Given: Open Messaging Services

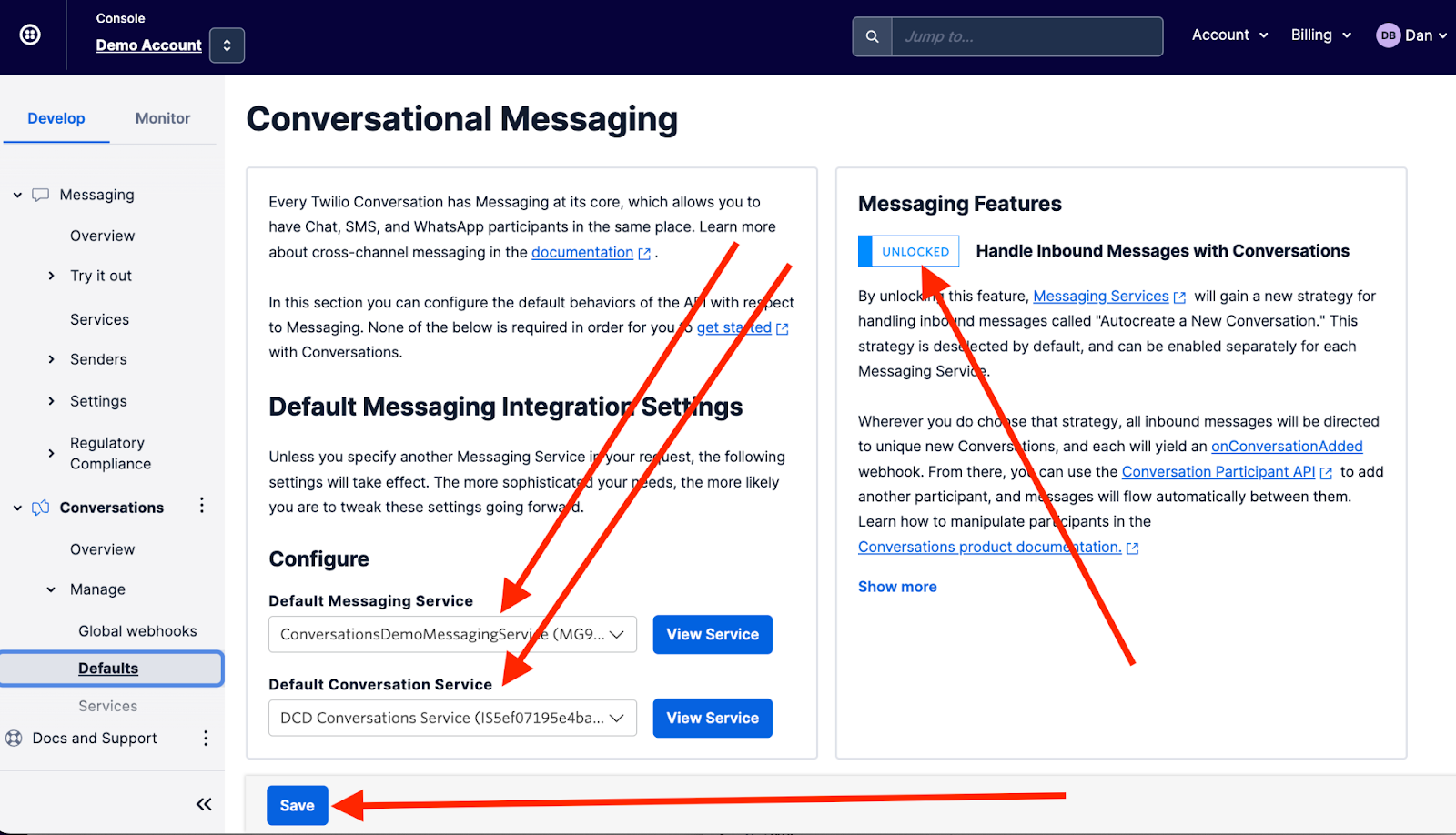Looking at the screenshot, I should click(x=100, y=319).
